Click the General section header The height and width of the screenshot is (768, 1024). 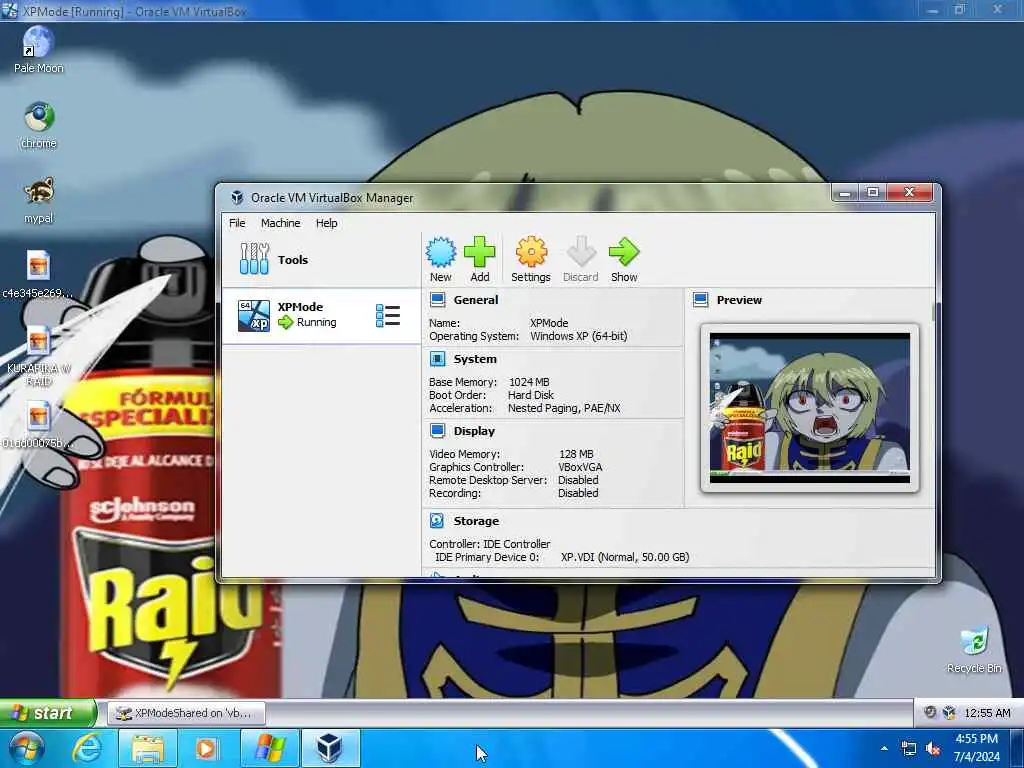click(475, 300)
